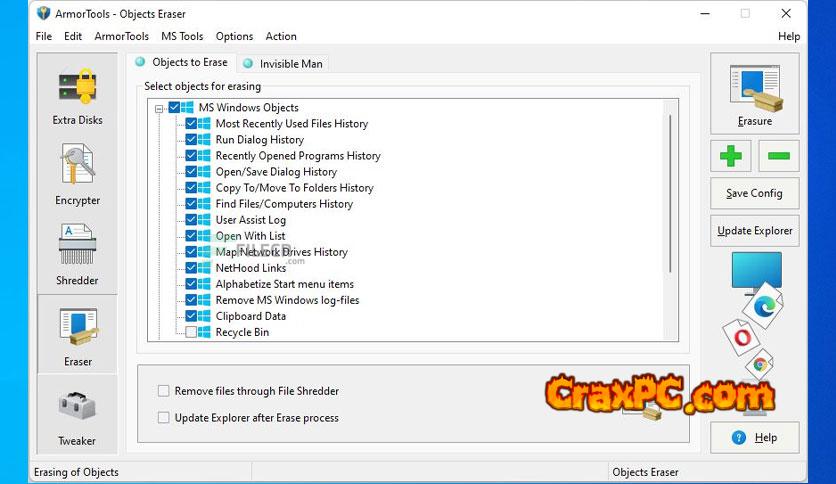
Task: Click Windows logo beside Clipboard Data
Action: click(x=204, y=316)
